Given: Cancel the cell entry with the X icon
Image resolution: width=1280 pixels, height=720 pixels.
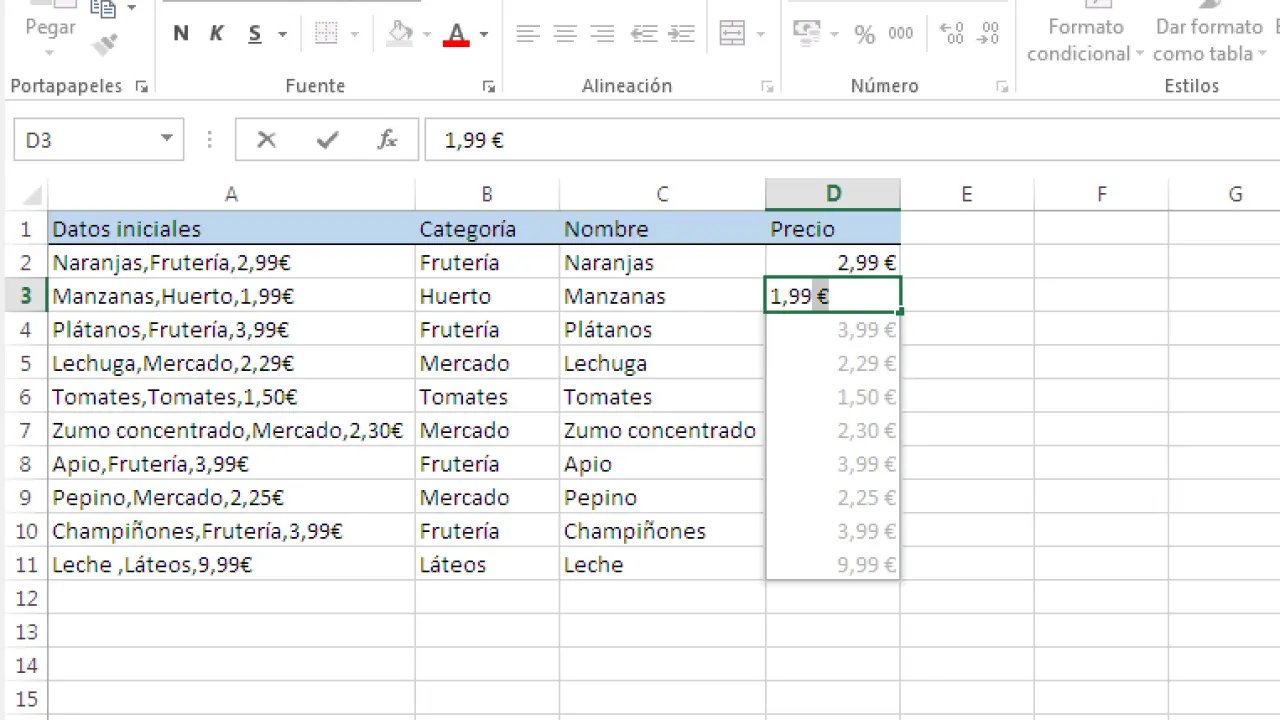Looking at the screenshot, I should [266, 140].
